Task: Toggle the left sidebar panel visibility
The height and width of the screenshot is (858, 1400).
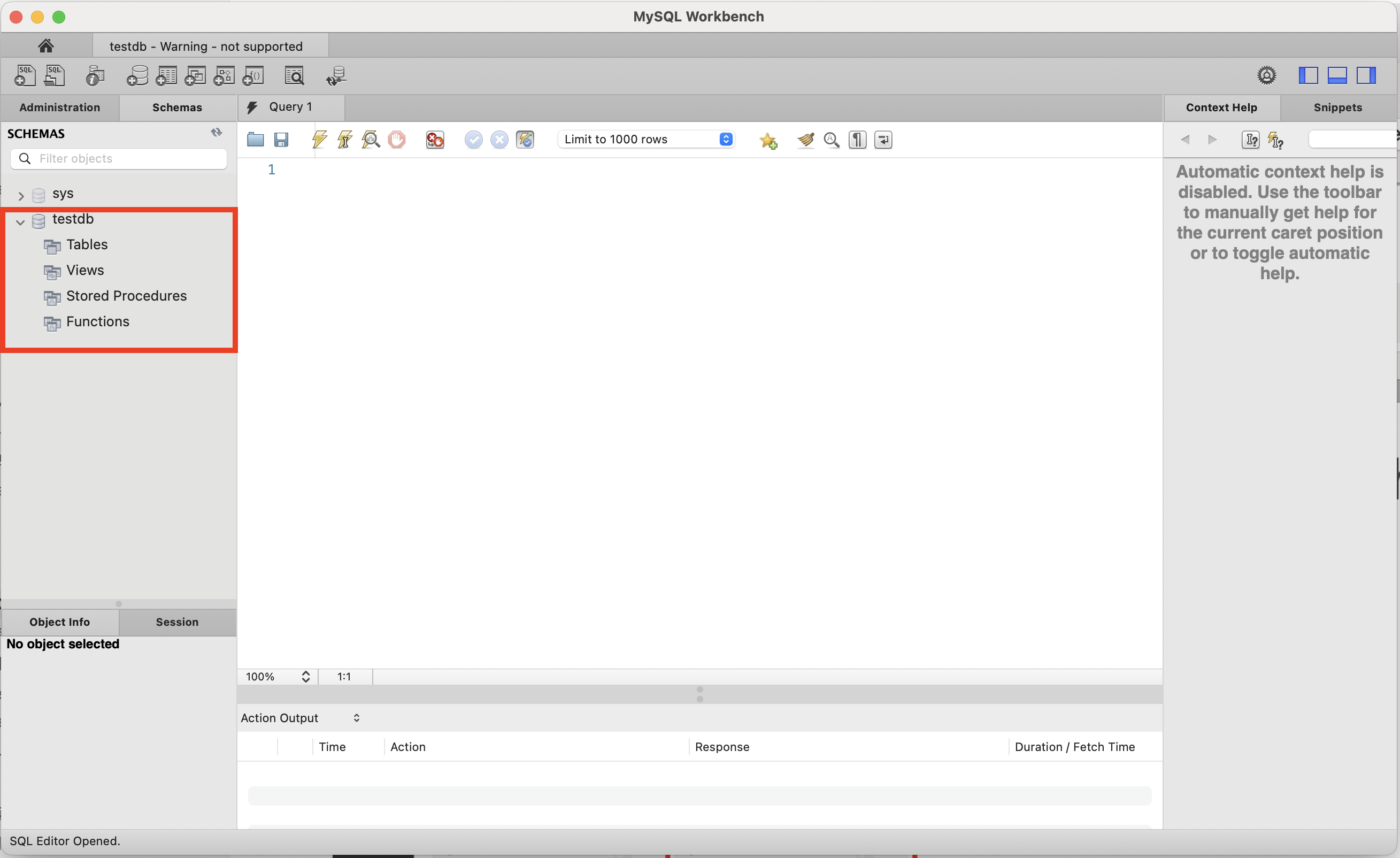Action: coord(1308,75)
